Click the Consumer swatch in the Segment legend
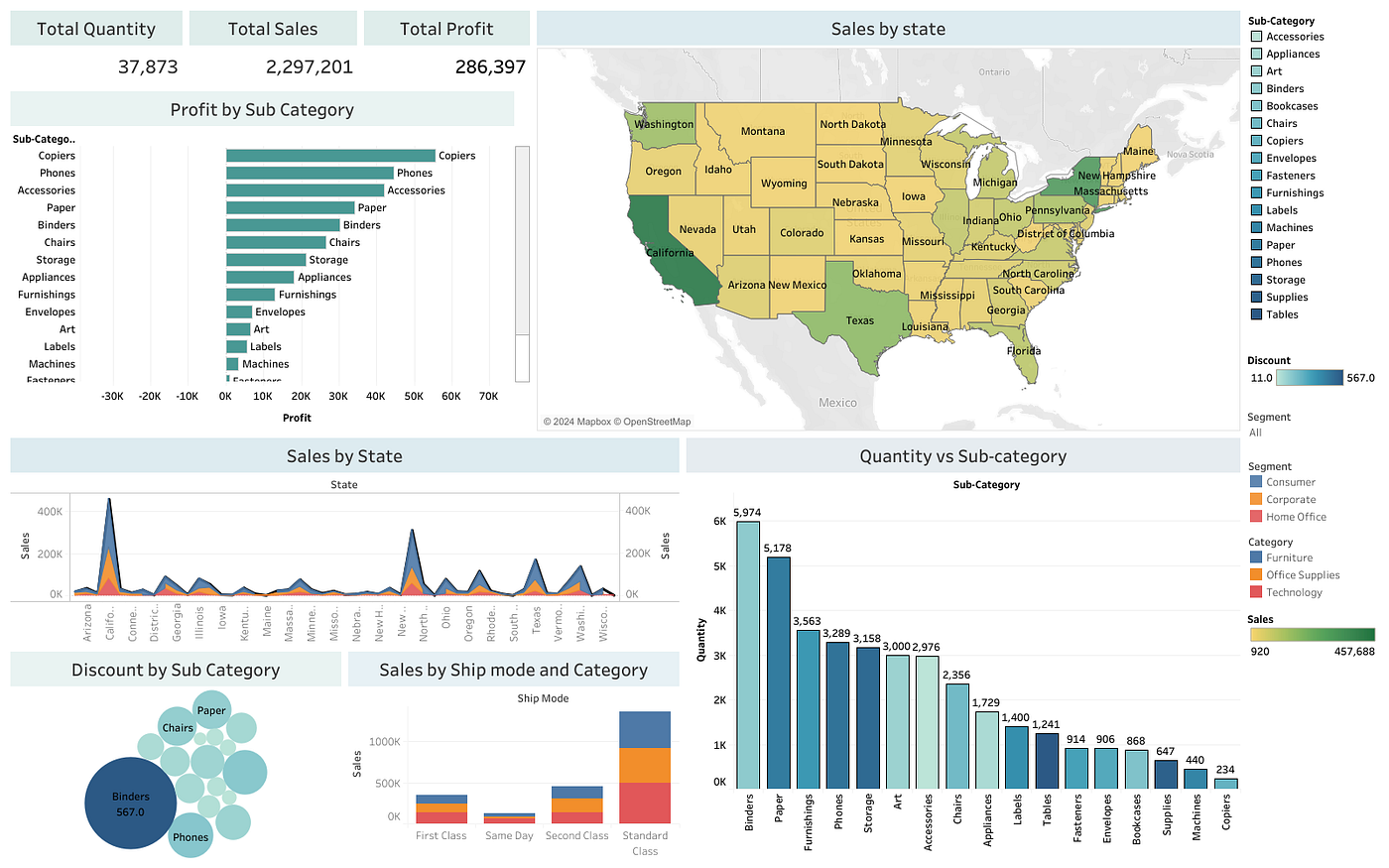Screen dimensions: 1389x868 1255,482
